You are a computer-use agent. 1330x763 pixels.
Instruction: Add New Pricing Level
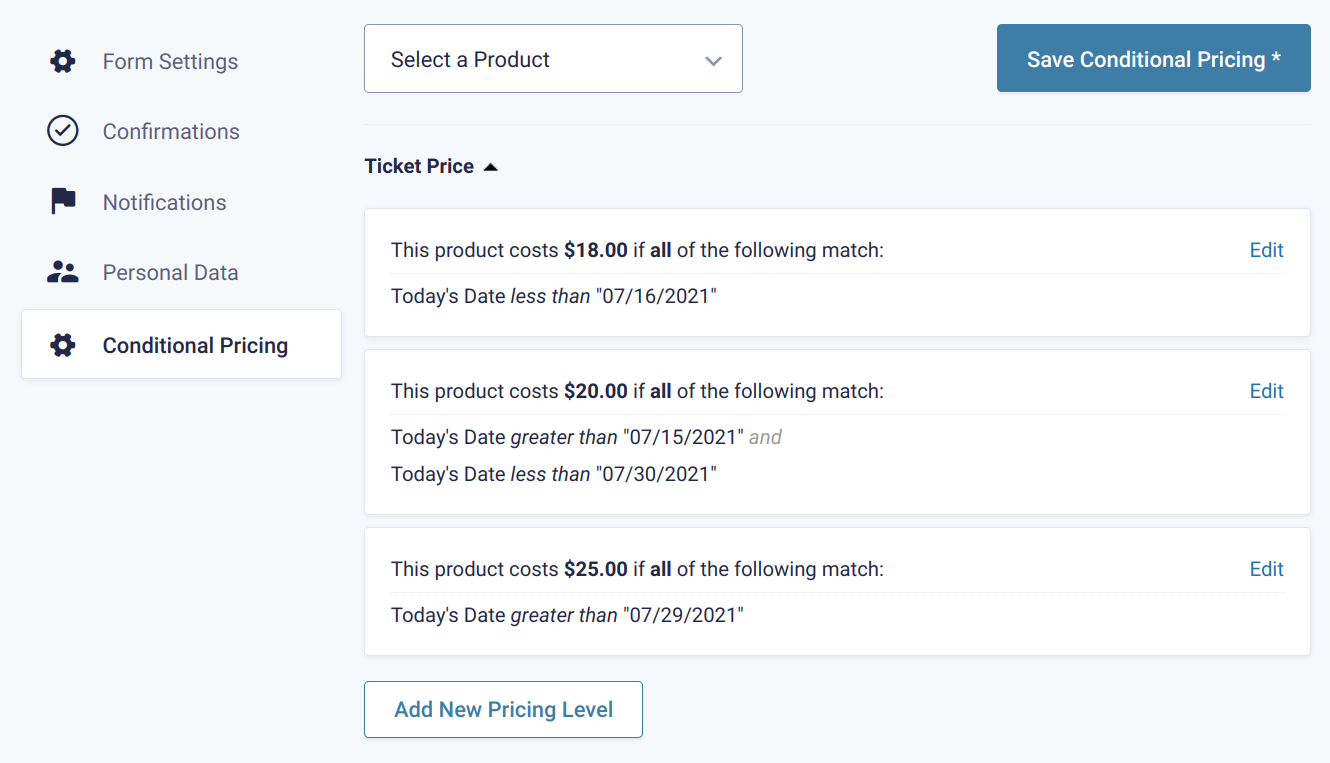[503, 710]
